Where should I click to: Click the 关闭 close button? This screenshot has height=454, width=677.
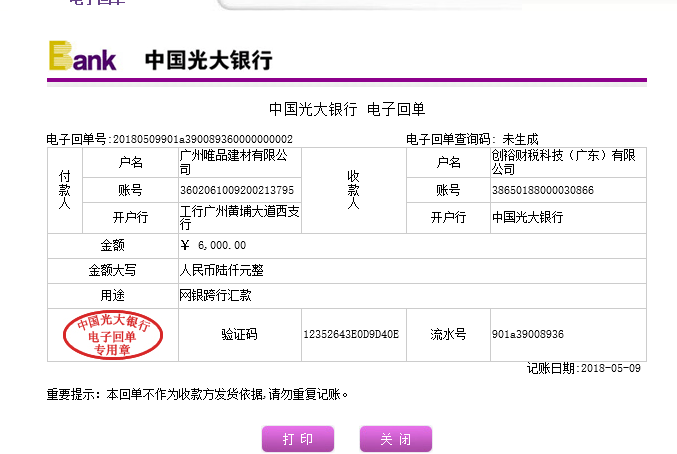coord(396,439)
